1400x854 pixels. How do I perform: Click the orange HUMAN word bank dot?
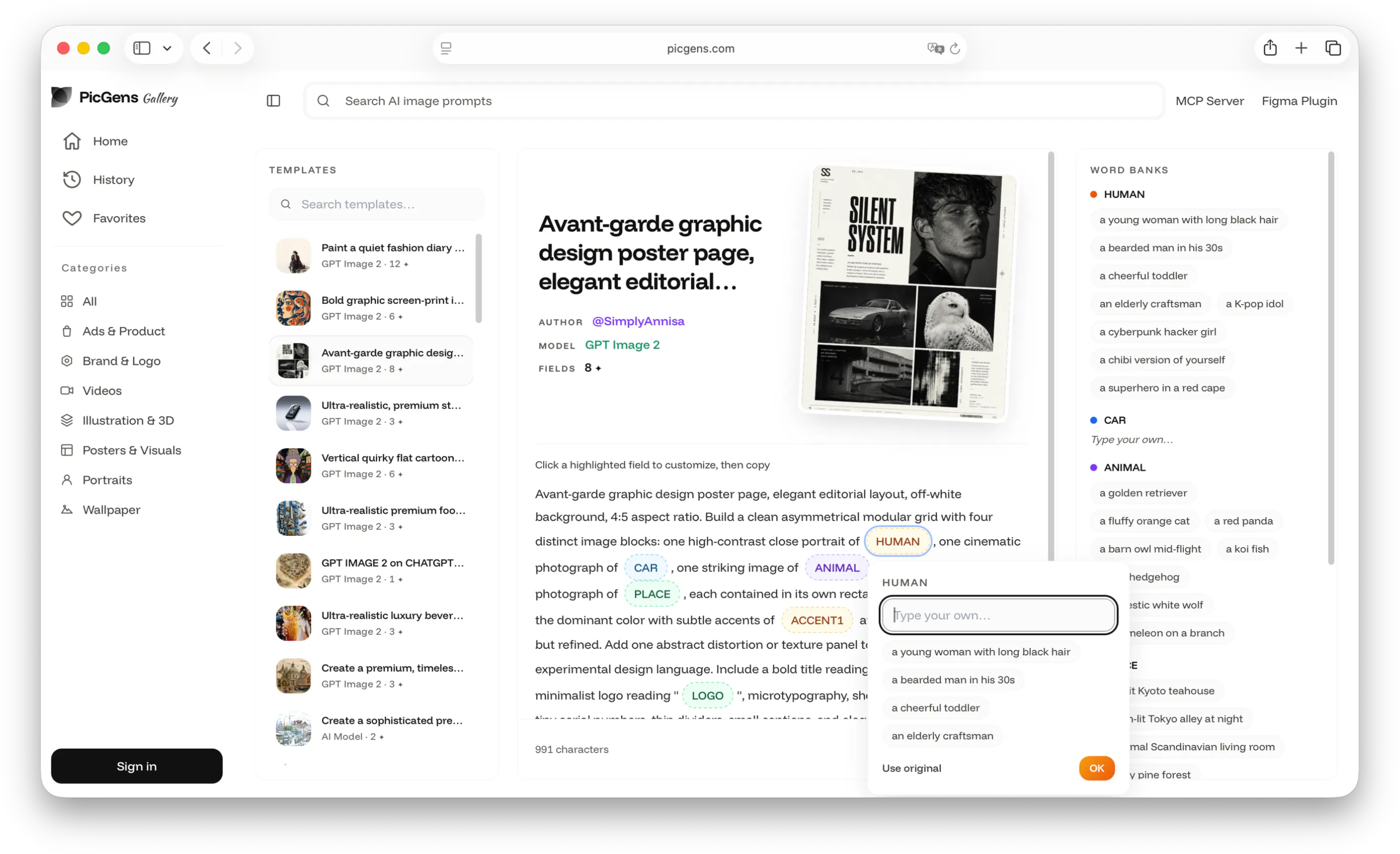1093,194
